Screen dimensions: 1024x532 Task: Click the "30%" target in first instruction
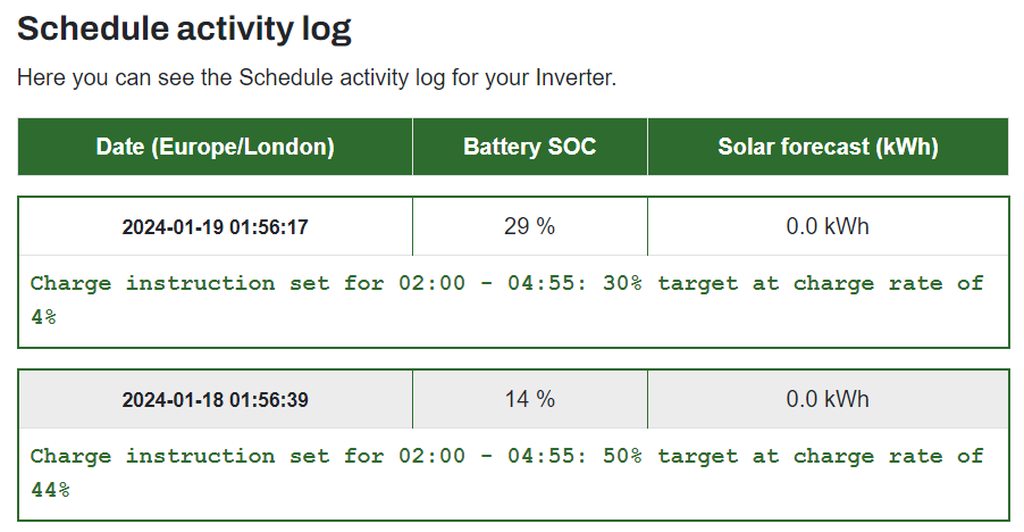(622, 283)
